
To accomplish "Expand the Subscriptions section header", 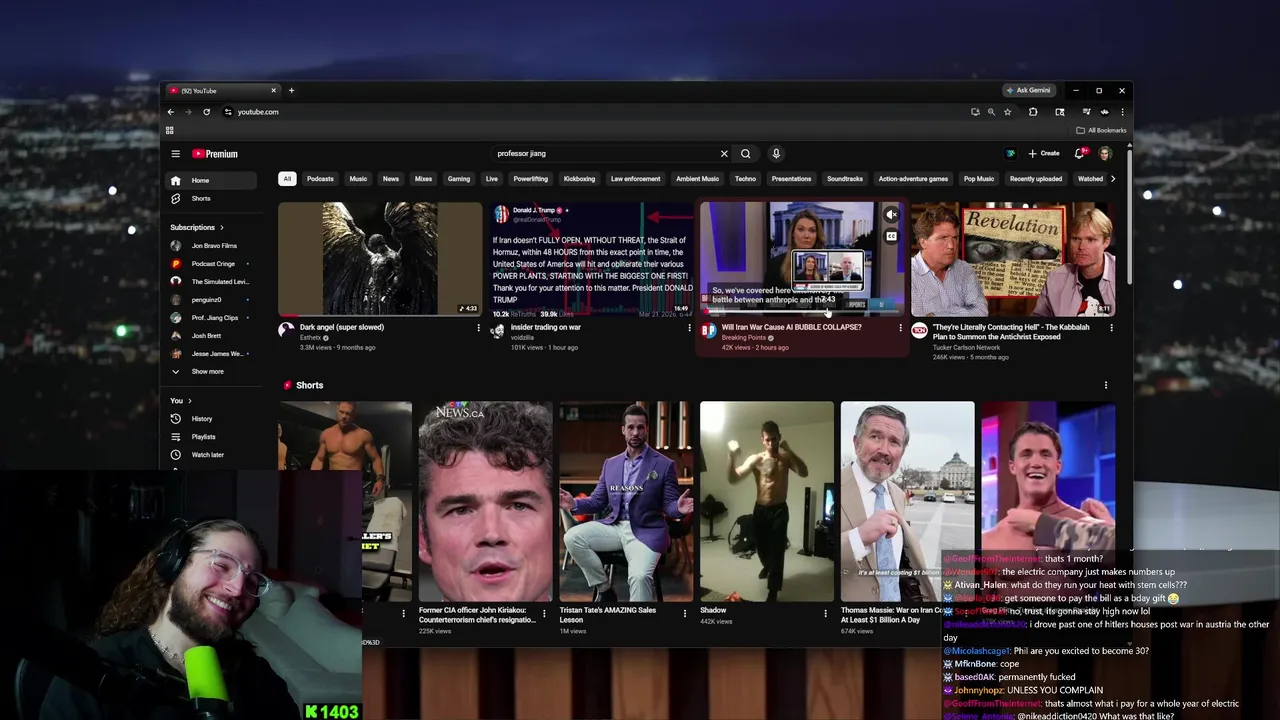I will coord(197,227).
